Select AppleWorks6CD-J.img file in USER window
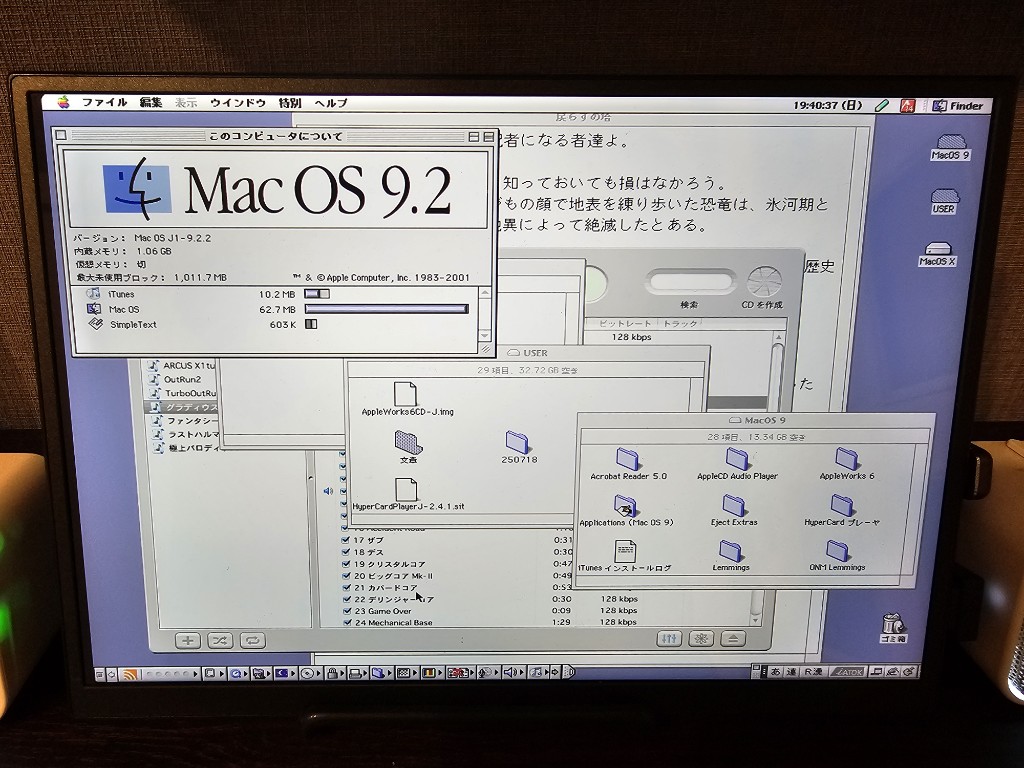Image resolution: width=1024 pixels, height=768 pixels. [x=406, y=399]
